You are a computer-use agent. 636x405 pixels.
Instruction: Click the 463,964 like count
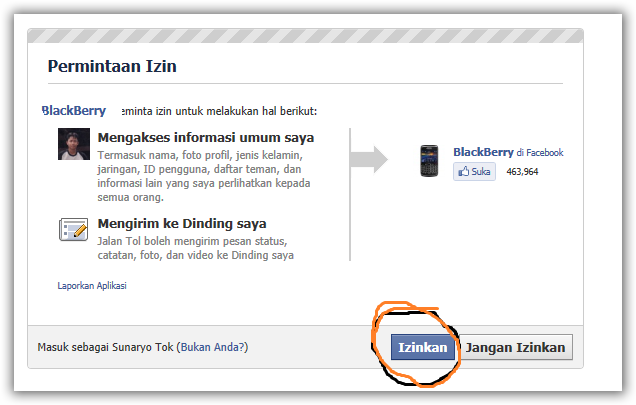pos(522,172)
